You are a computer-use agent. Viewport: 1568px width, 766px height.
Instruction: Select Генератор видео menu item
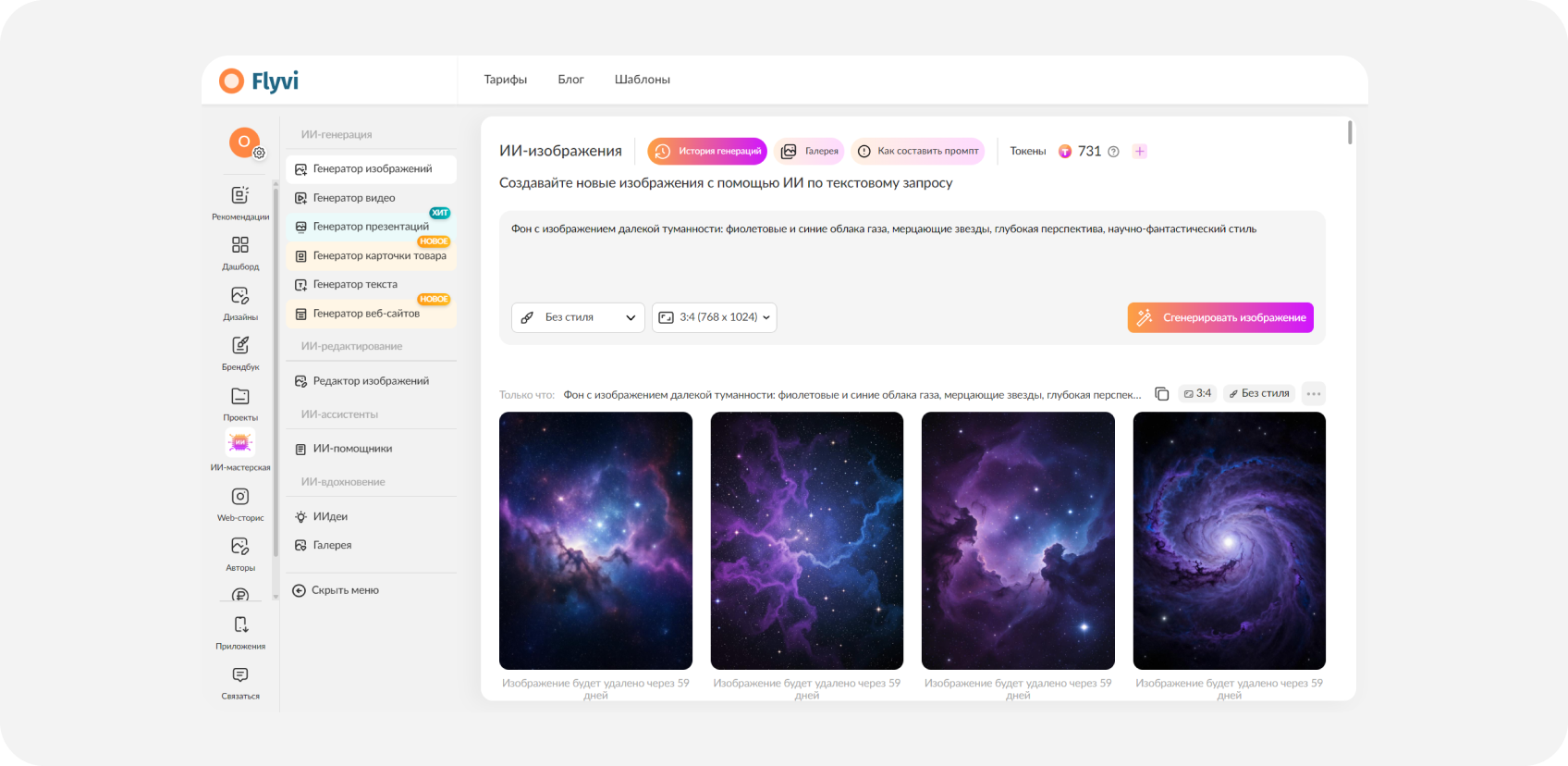[372, 198]
